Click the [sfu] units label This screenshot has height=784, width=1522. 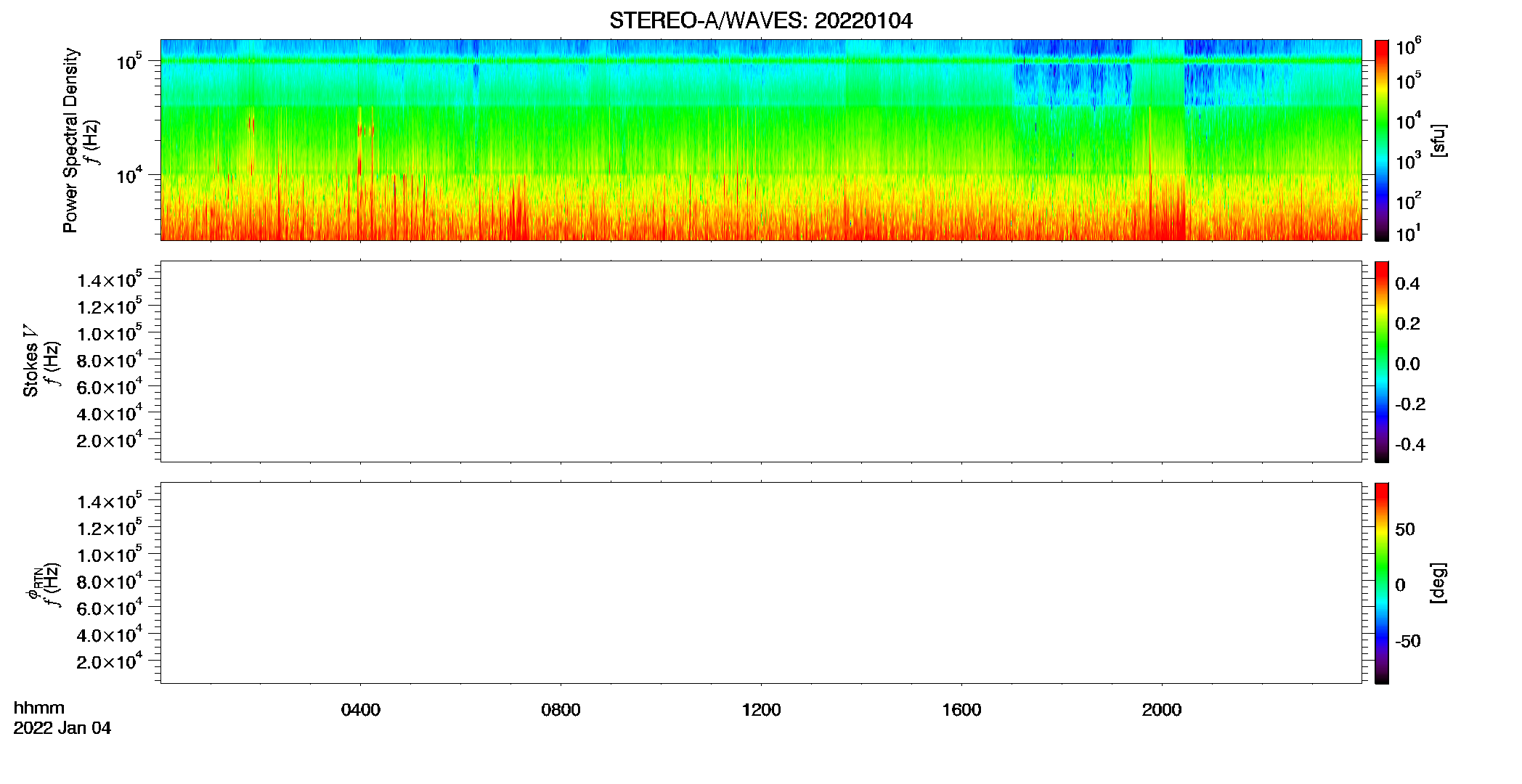(x=1438, y=140)
